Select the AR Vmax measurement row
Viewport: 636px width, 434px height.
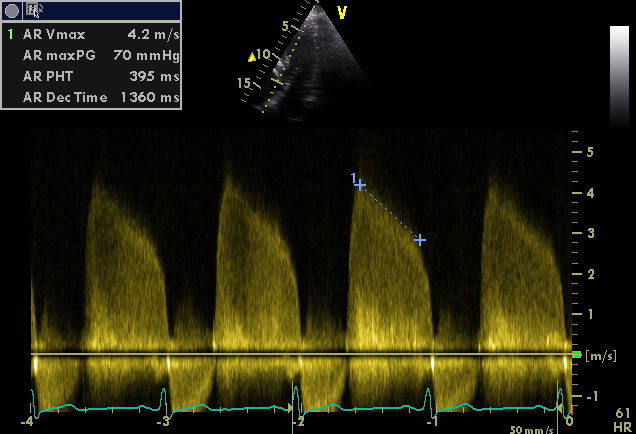100,33
